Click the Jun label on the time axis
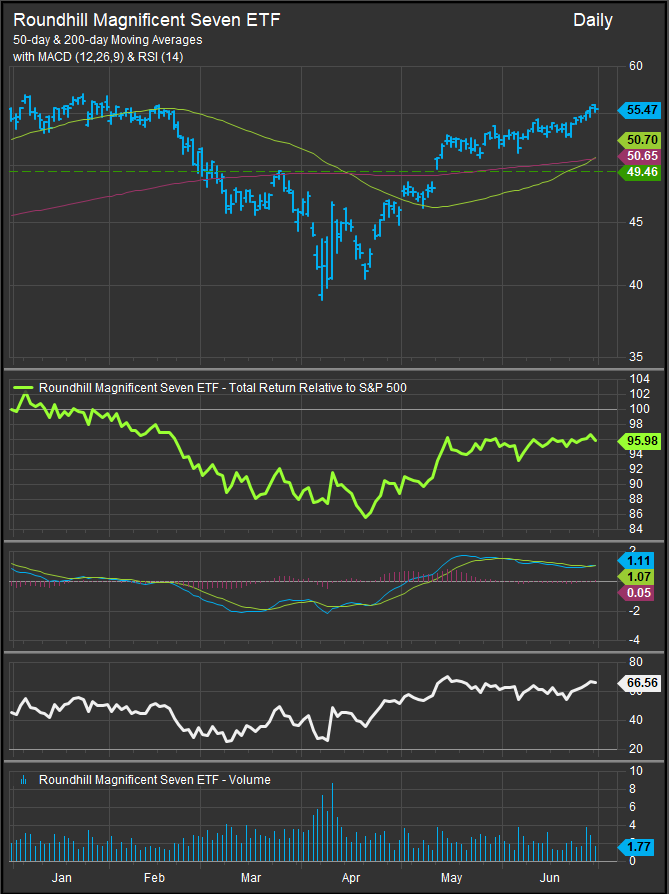Viewport: 669px width, 894px height. pyautogui.click(x=549, y=878)
